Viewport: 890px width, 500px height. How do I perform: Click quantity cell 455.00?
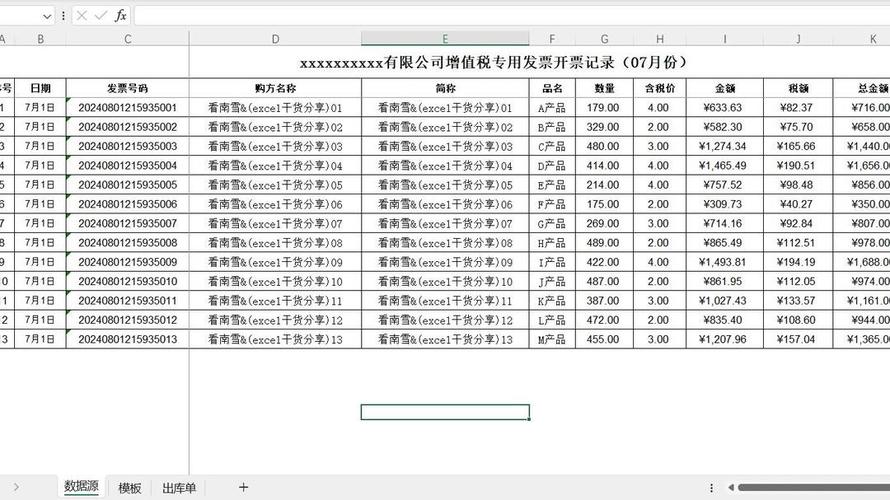(604, 339)
